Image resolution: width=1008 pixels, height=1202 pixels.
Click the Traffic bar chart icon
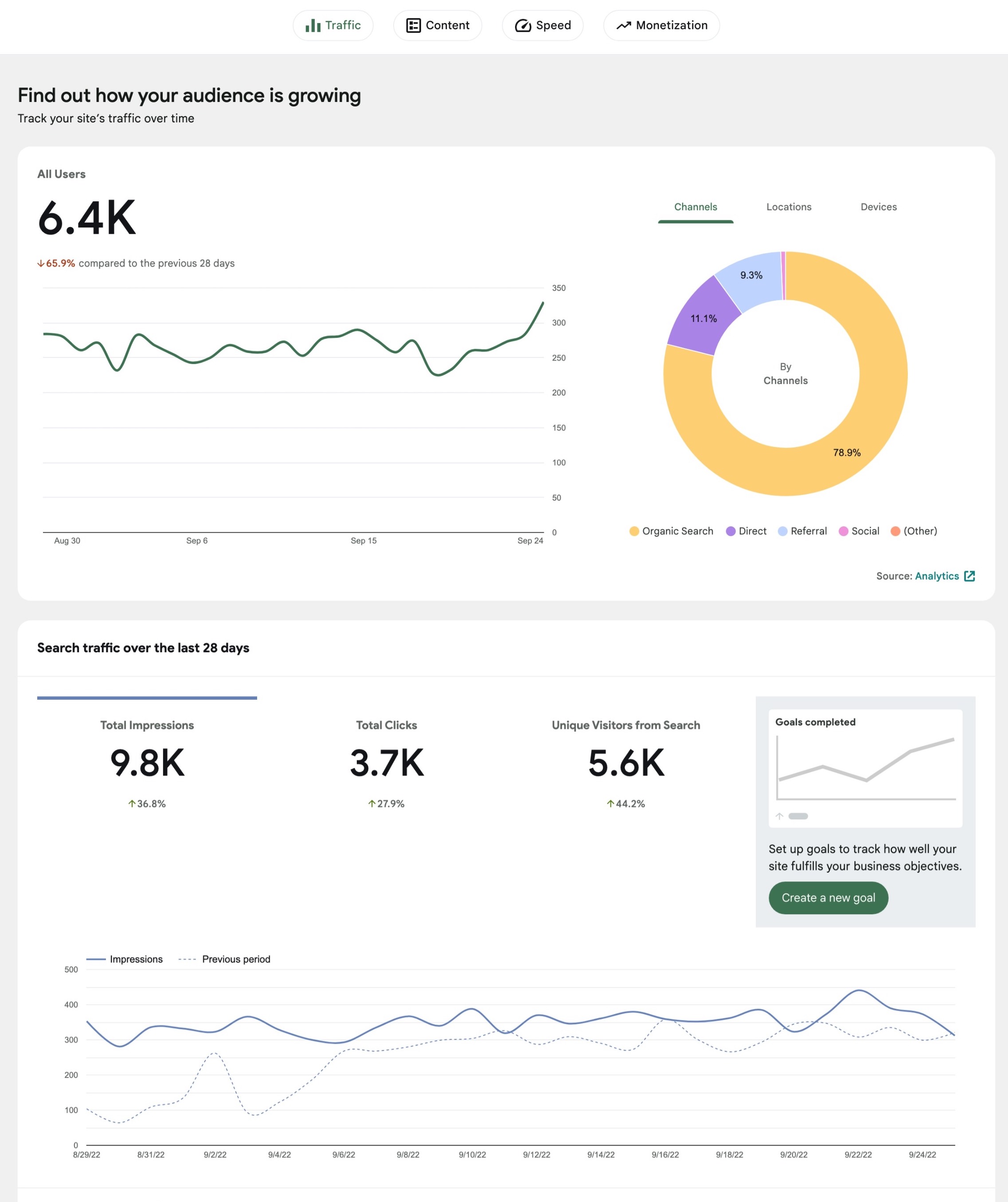pos(313,25)
